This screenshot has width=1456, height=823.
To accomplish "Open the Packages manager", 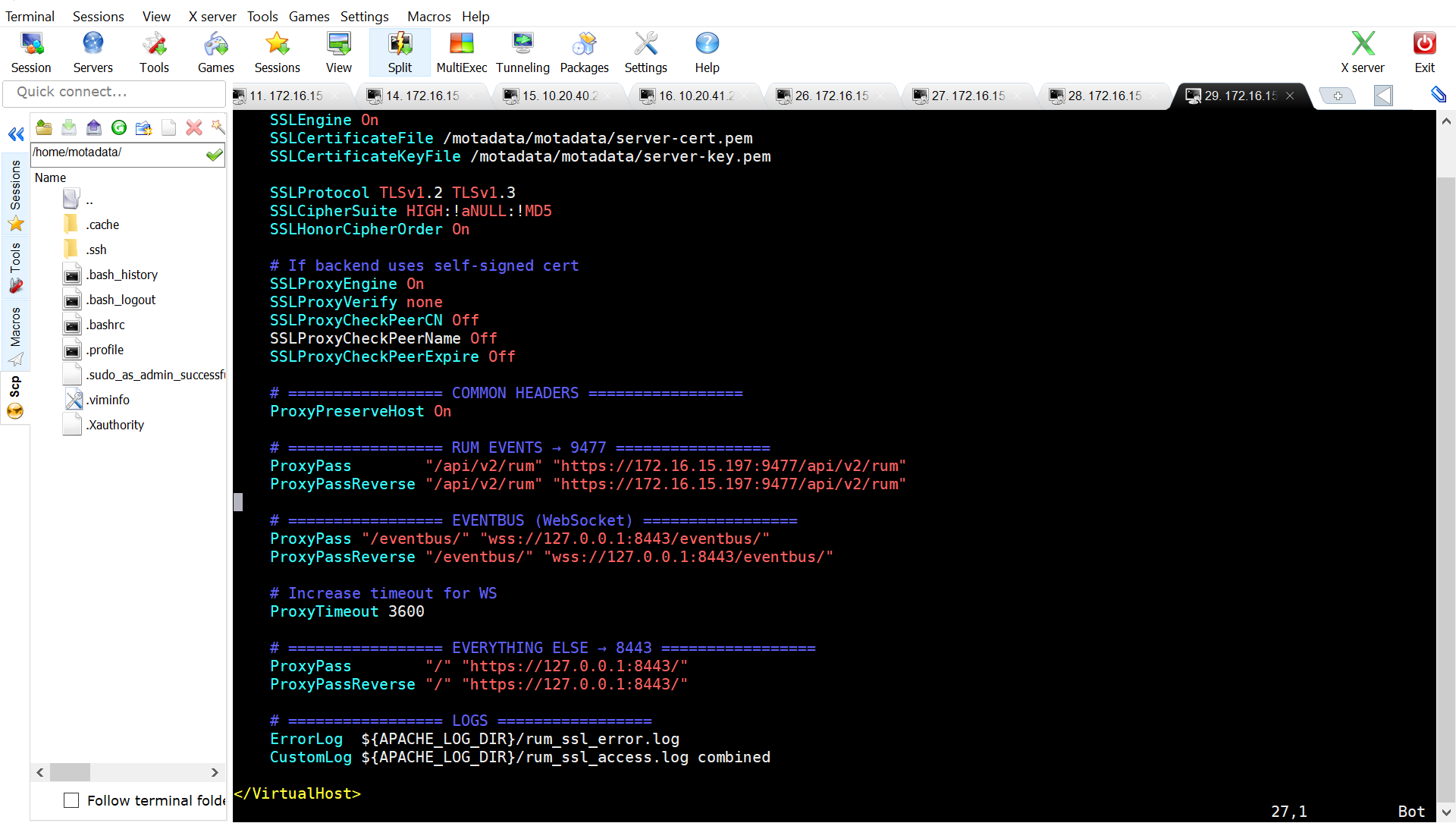I will pyautogui.click(x=584, y=52).
